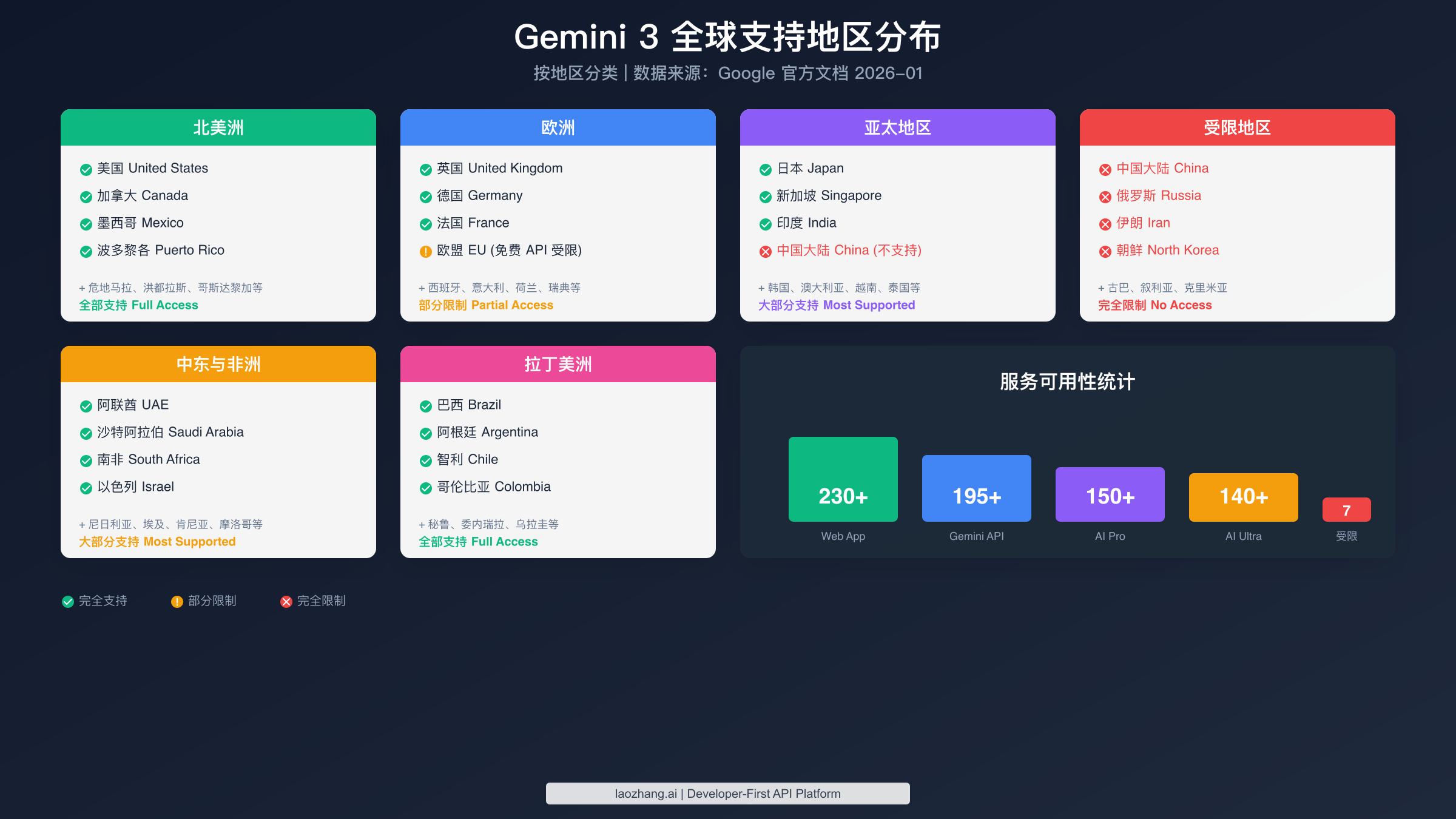Click the warning icon next to 欧盟 EU
This screenshot has width=1456, height=819.
[424, 251]
